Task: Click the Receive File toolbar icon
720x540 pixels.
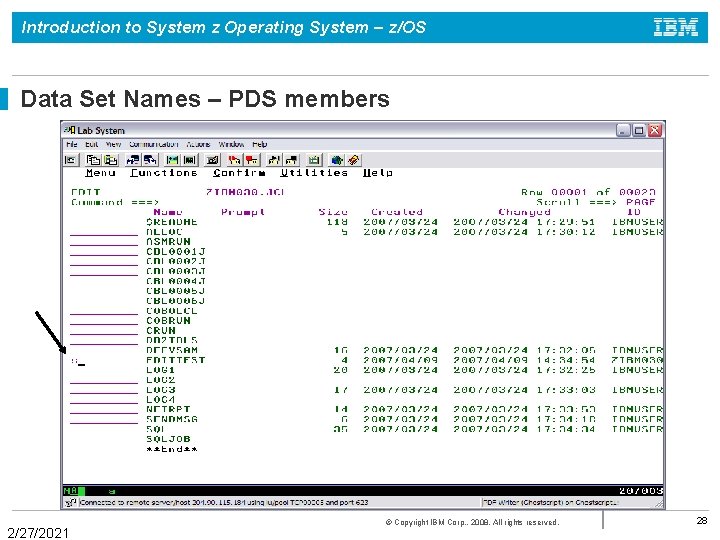Action: (150, 160)
